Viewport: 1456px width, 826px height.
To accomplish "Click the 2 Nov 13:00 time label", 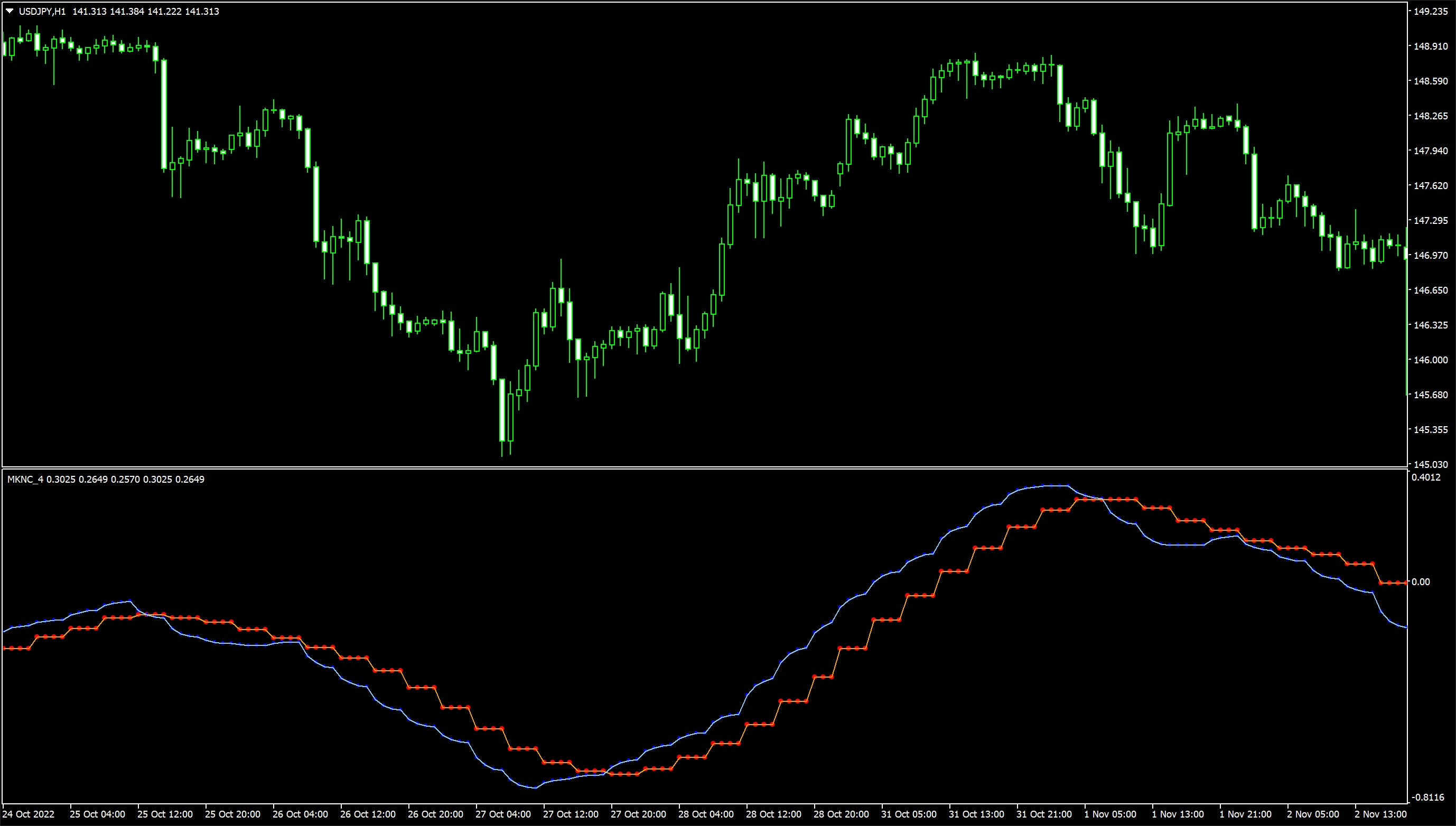I will [1380, 814].
